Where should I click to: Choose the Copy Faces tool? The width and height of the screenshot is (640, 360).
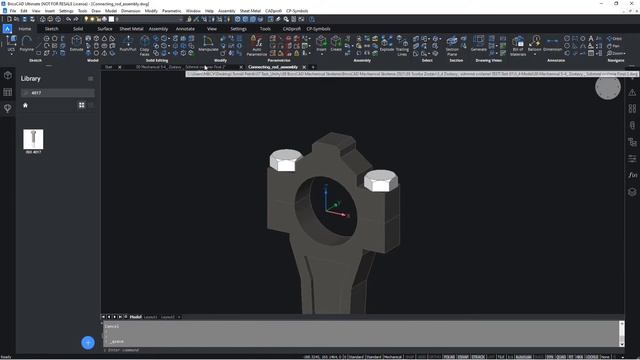pos(144,45)
